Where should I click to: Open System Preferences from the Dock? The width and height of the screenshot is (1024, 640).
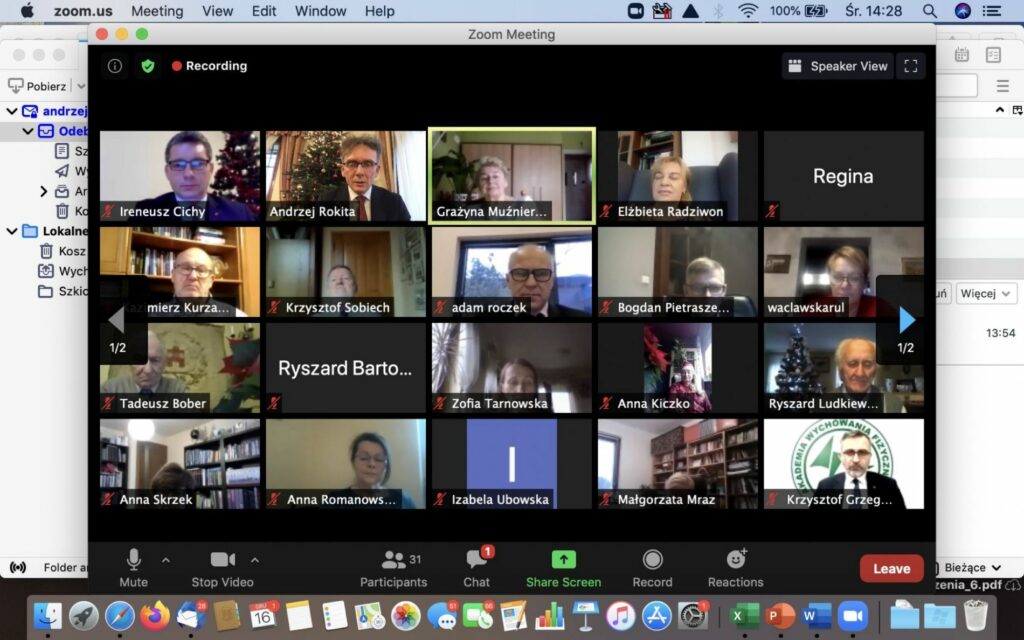pos(692,616)
